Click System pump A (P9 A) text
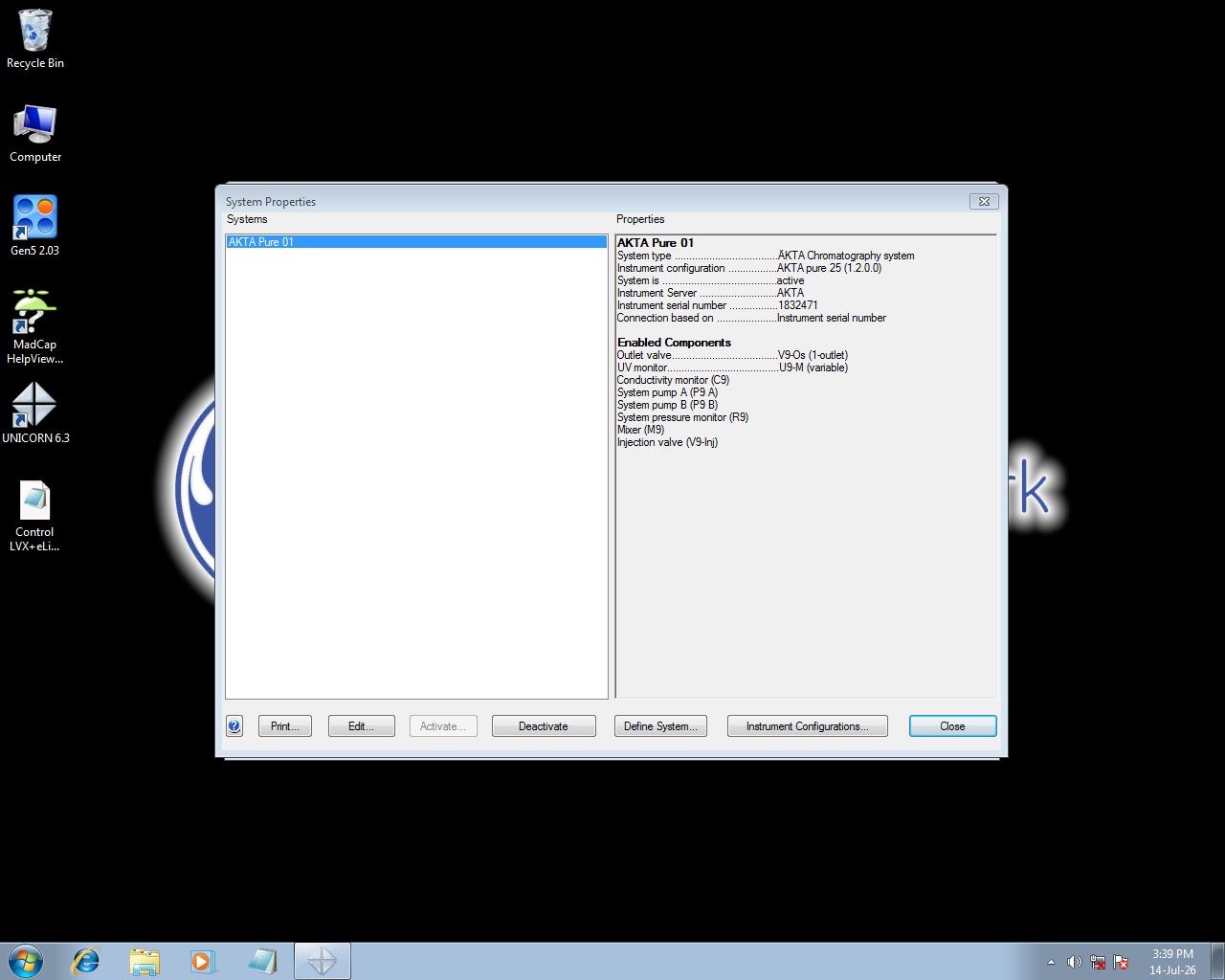 (667, 392)
